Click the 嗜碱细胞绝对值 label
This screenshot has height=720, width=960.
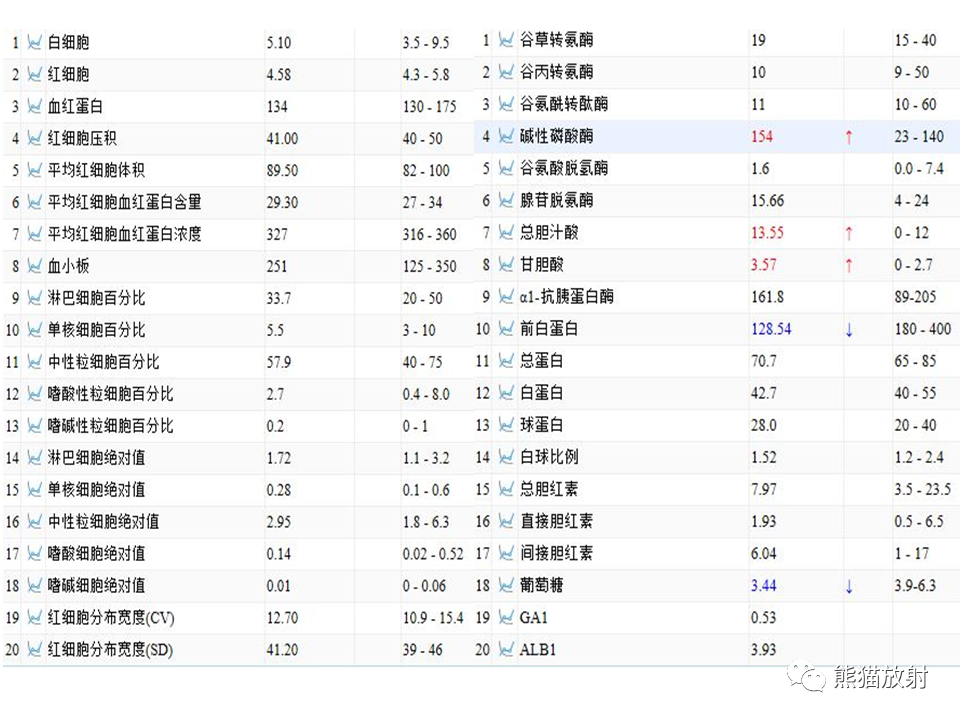[x=96, y=586]
